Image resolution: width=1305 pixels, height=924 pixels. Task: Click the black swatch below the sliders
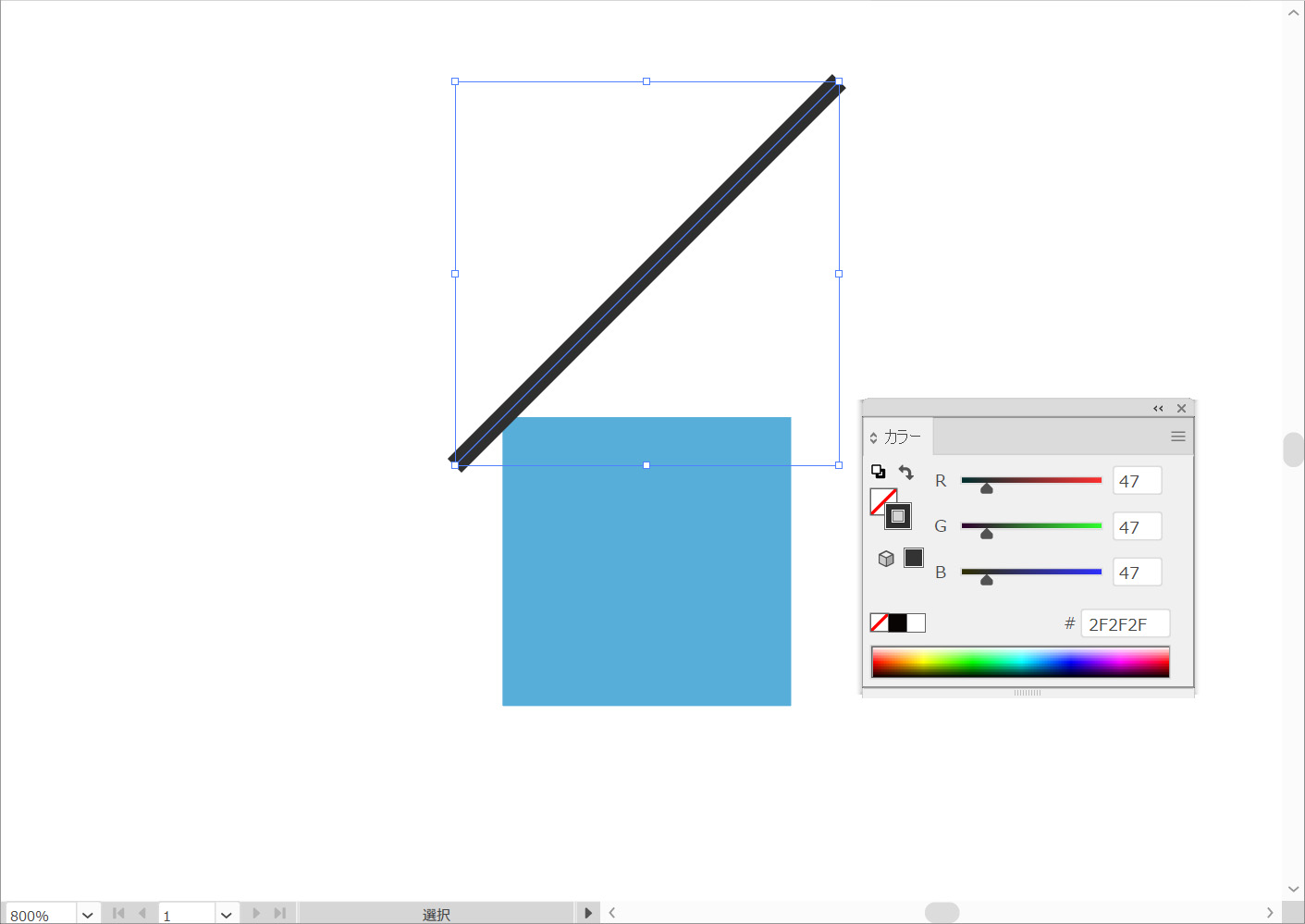pos(897,622)
